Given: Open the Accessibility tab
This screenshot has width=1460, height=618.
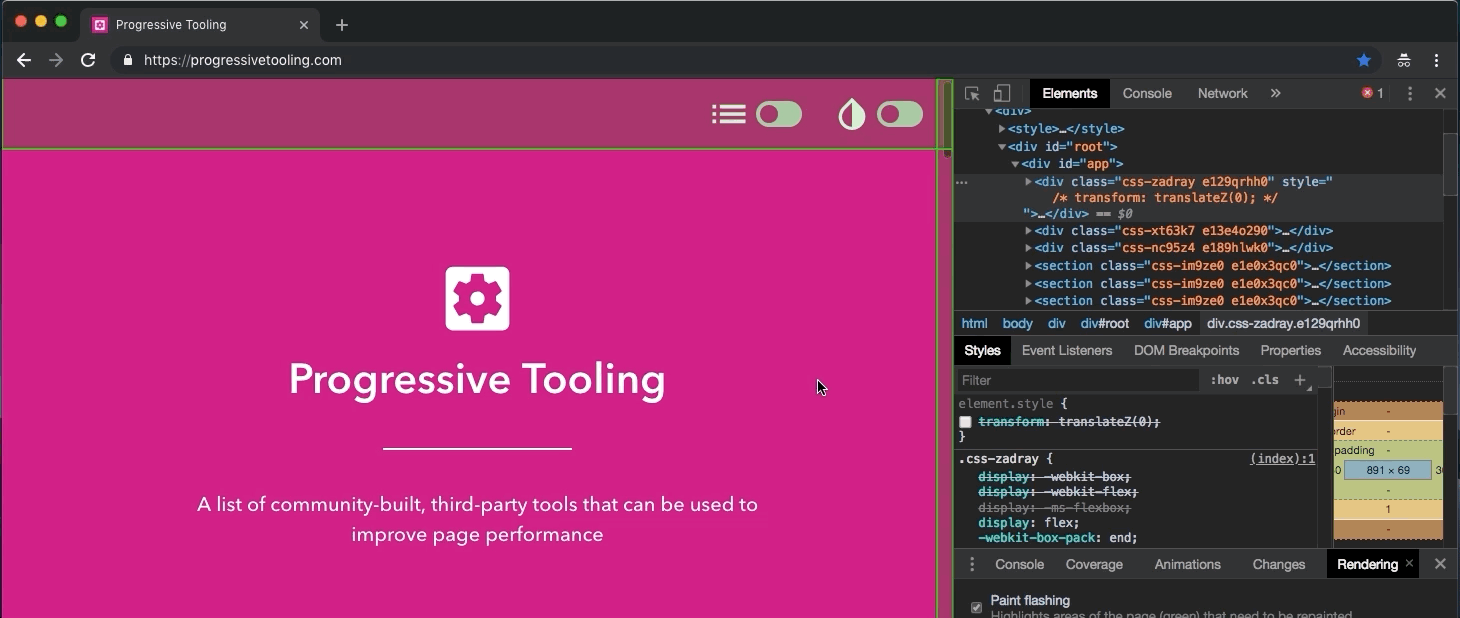Looking at the screenshot, I should pos(1379,351).
